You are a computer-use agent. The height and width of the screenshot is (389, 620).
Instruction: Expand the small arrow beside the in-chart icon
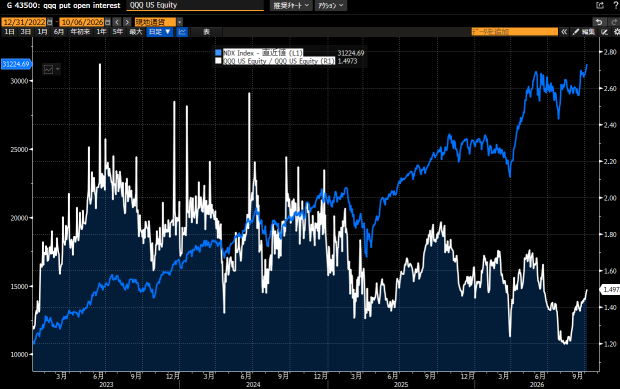58,70
